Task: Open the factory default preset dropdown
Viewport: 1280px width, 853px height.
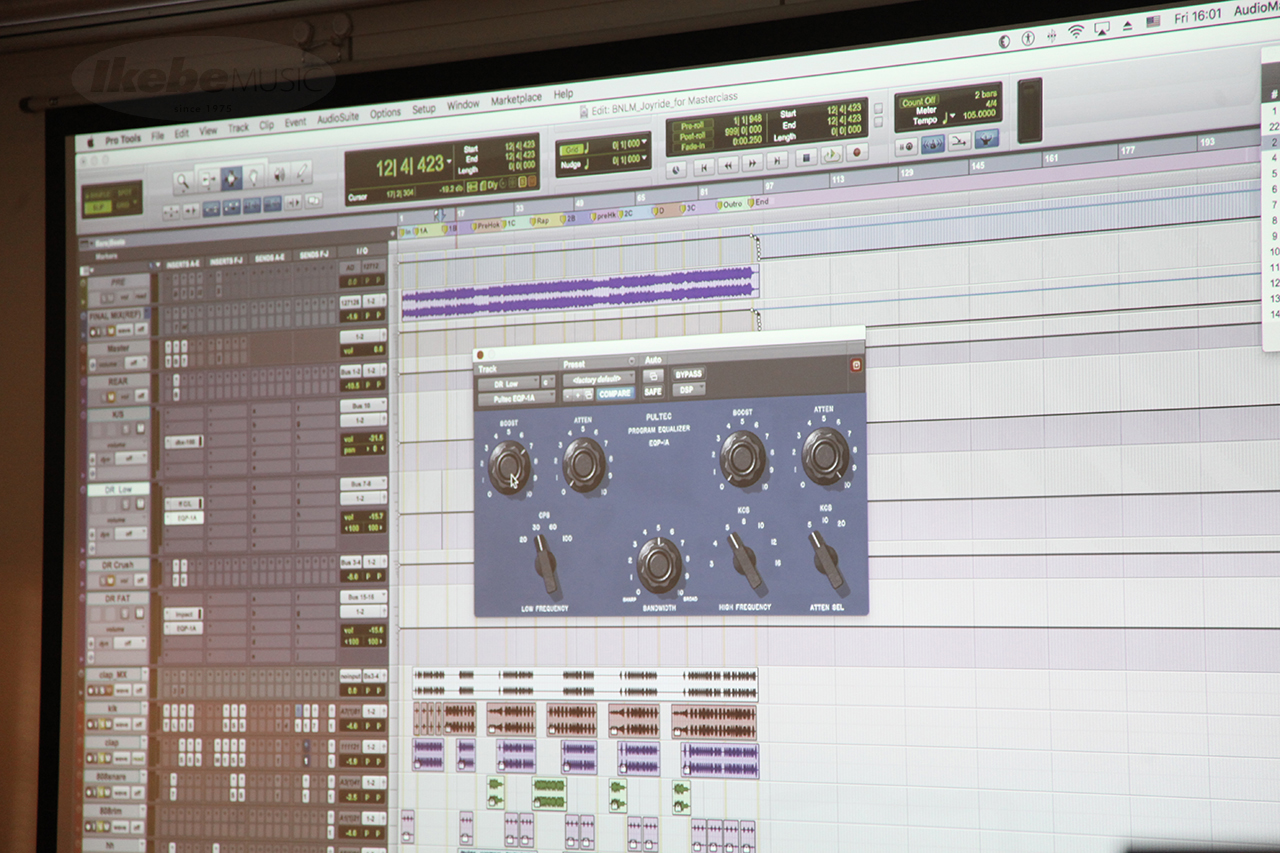Action: [x=598, y=380]
